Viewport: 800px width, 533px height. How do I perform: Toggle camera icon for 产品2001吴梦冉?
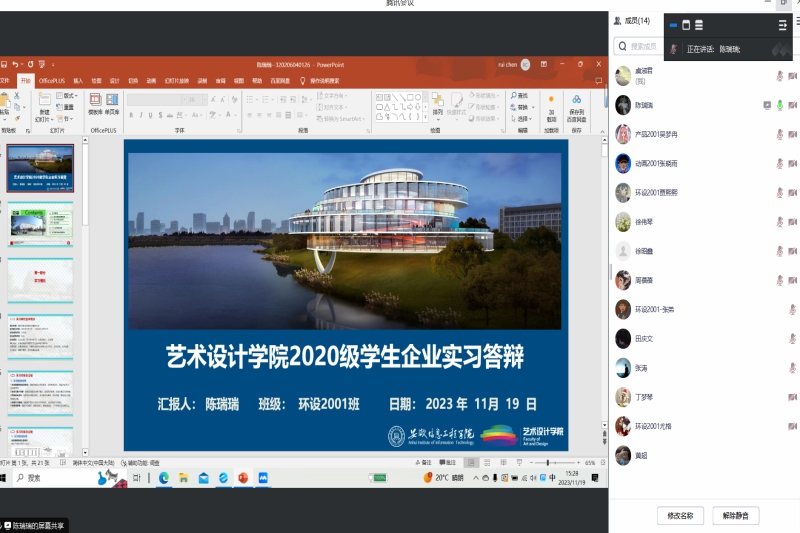point(792,134)
